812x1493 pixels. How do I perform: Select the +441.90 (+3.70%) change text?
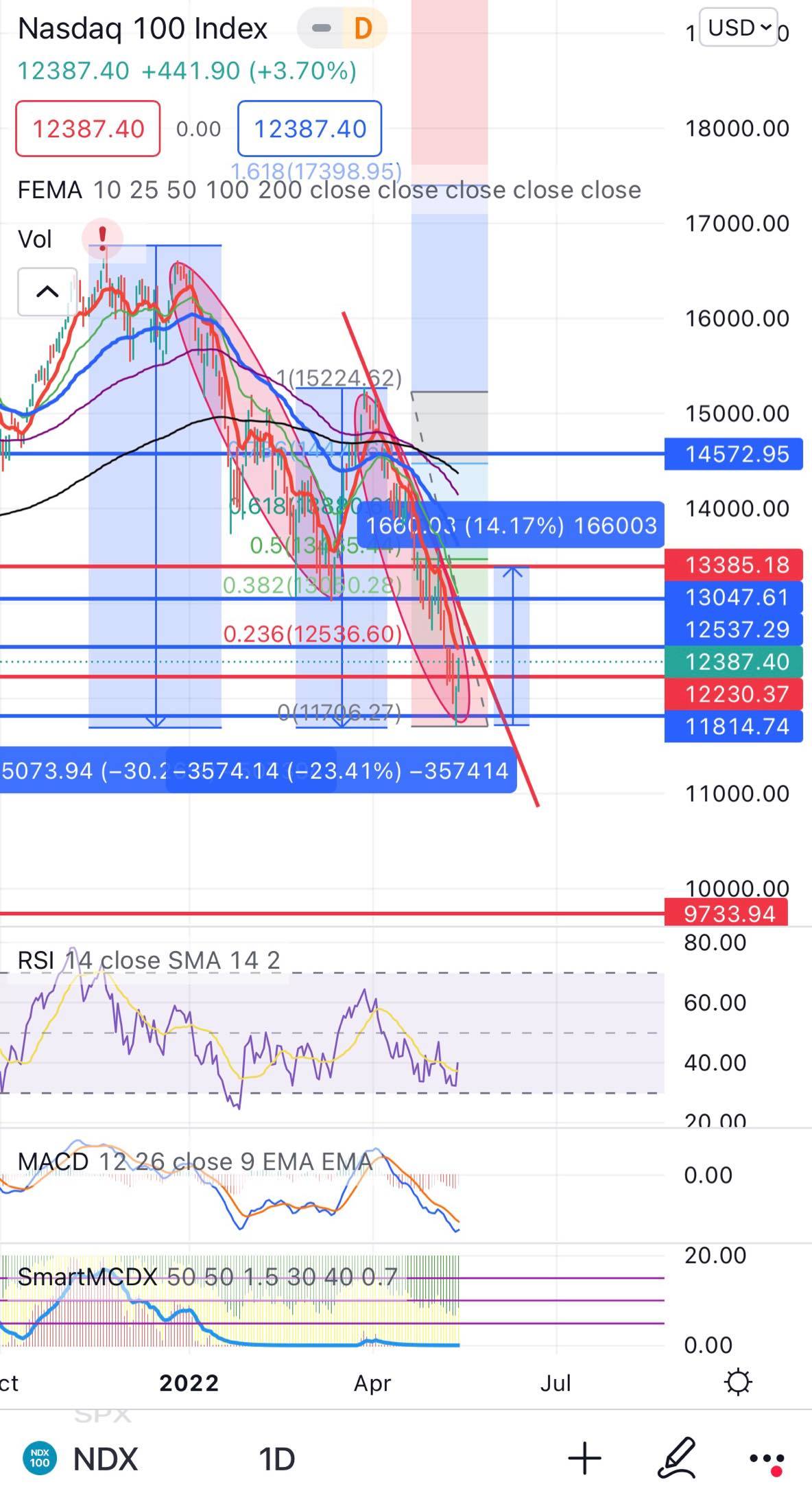pos(249,71)
